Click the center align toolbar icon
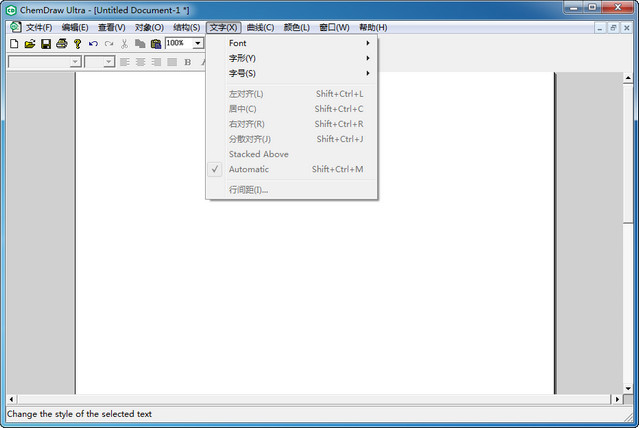The image size is (639, 428). click(141, 62)
